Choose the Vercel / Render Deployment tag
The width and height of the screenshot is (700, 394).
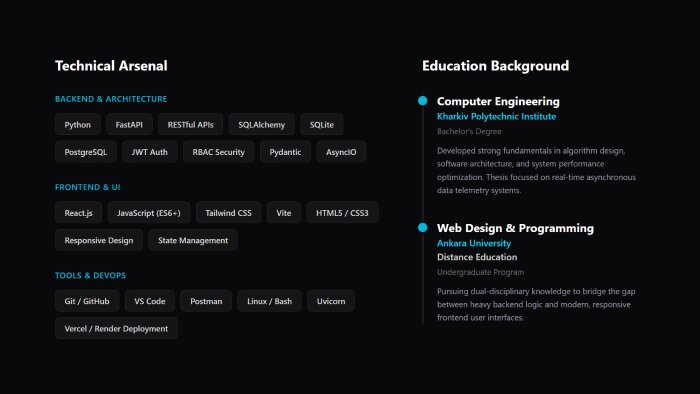[117, 328]
